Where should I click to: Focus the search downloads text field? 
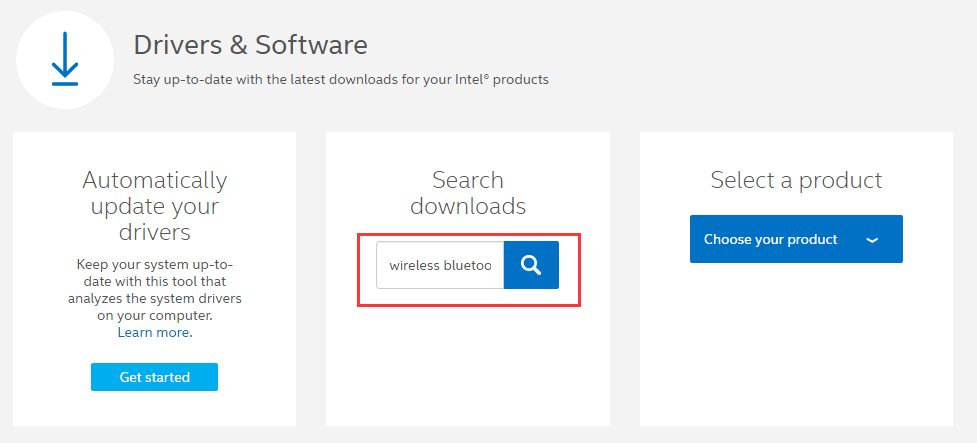click(440, 265)
